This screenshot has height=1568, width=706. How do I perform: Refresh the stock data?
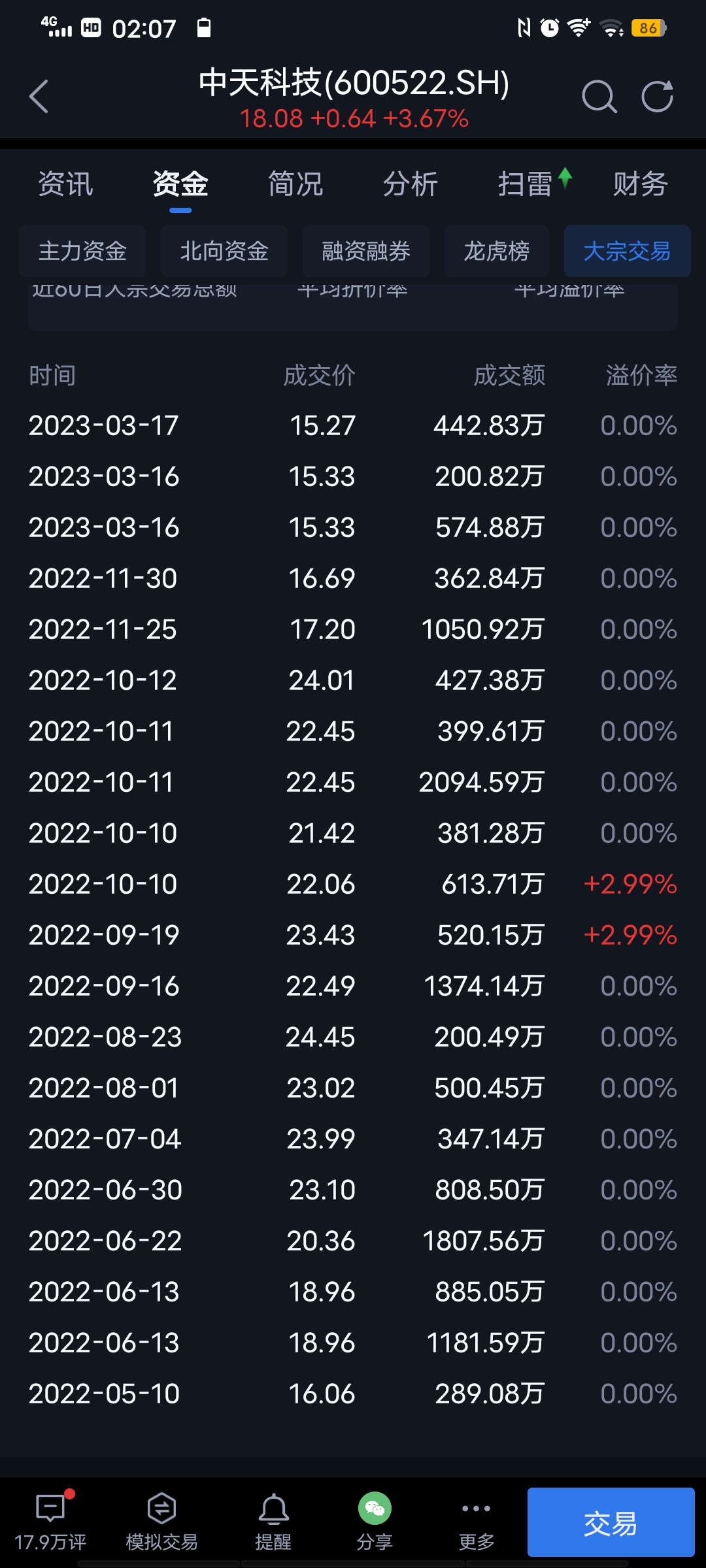coord(657,97)
